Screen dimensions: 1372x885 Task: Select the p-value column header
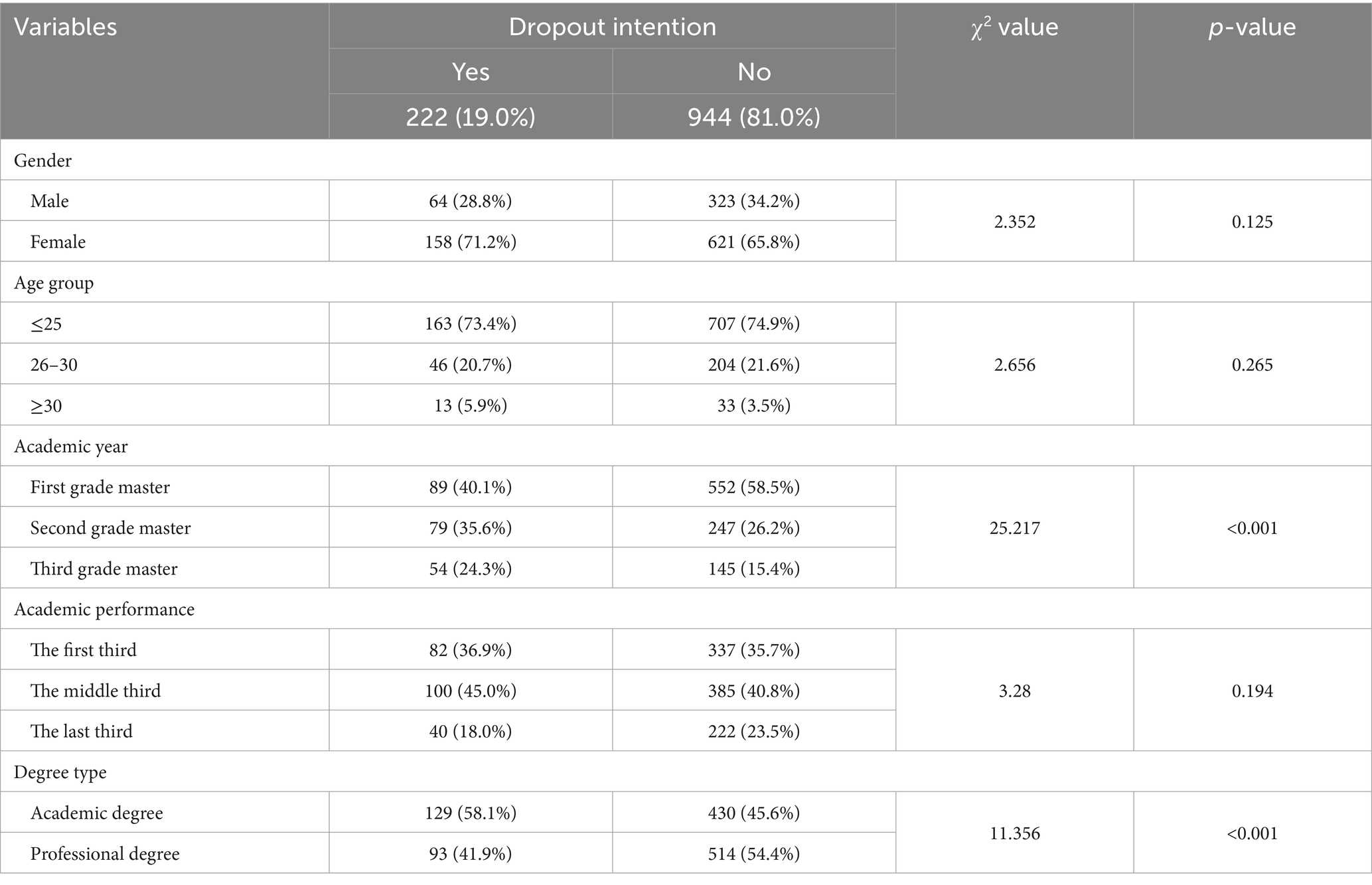(1252, 27)
